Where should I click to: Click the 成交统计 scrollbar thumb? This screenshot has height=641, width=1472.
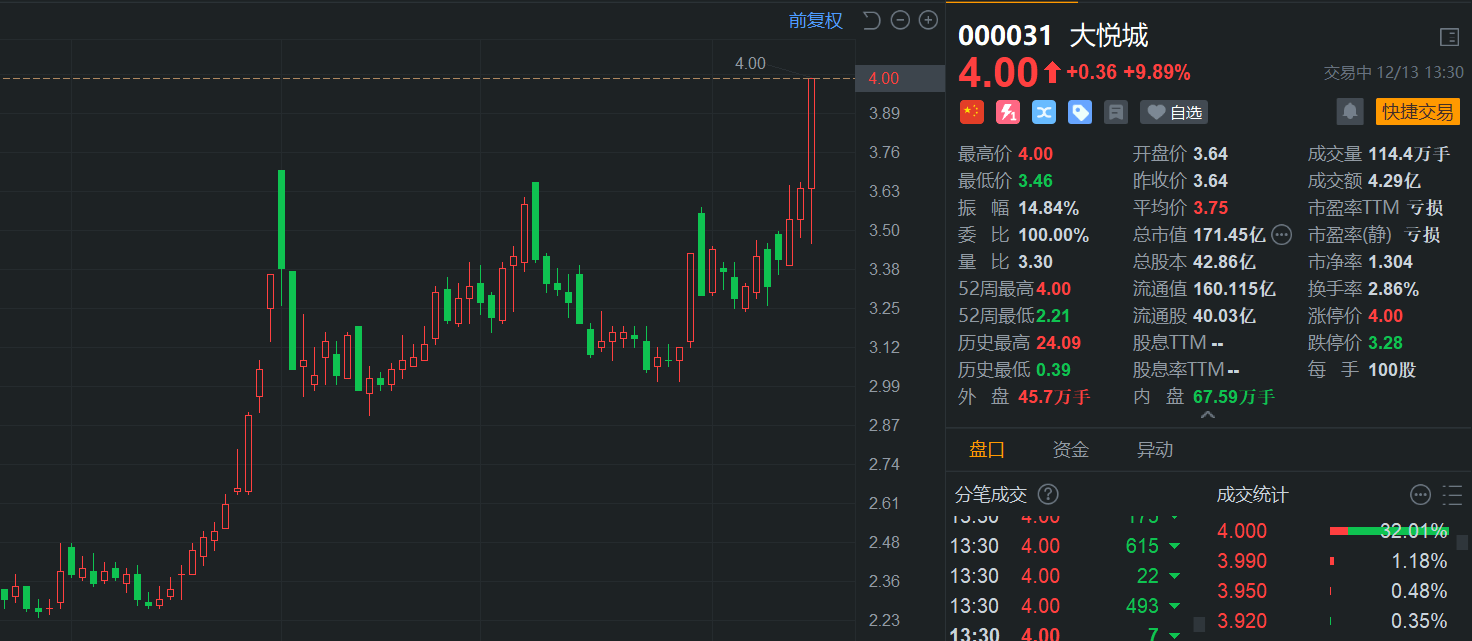point(1462,542)
